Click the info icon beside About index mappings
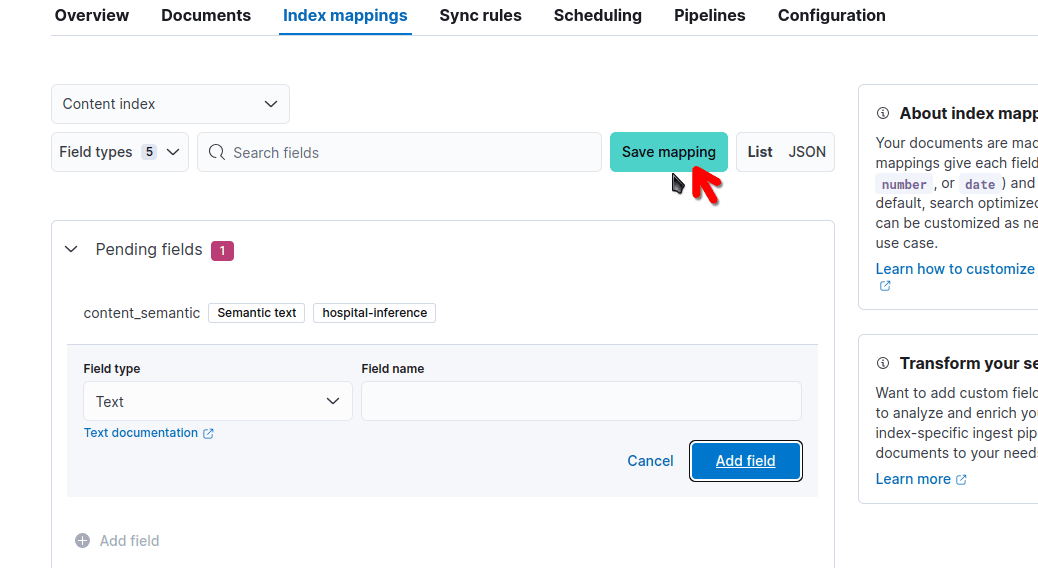 click(883, 114)
